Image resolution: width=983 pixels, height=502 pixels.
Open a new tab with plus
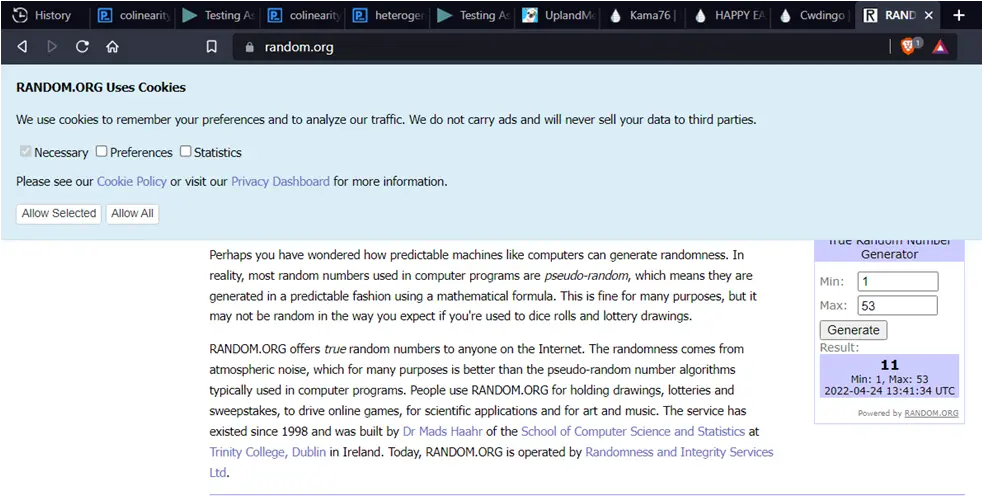(959, 16)
